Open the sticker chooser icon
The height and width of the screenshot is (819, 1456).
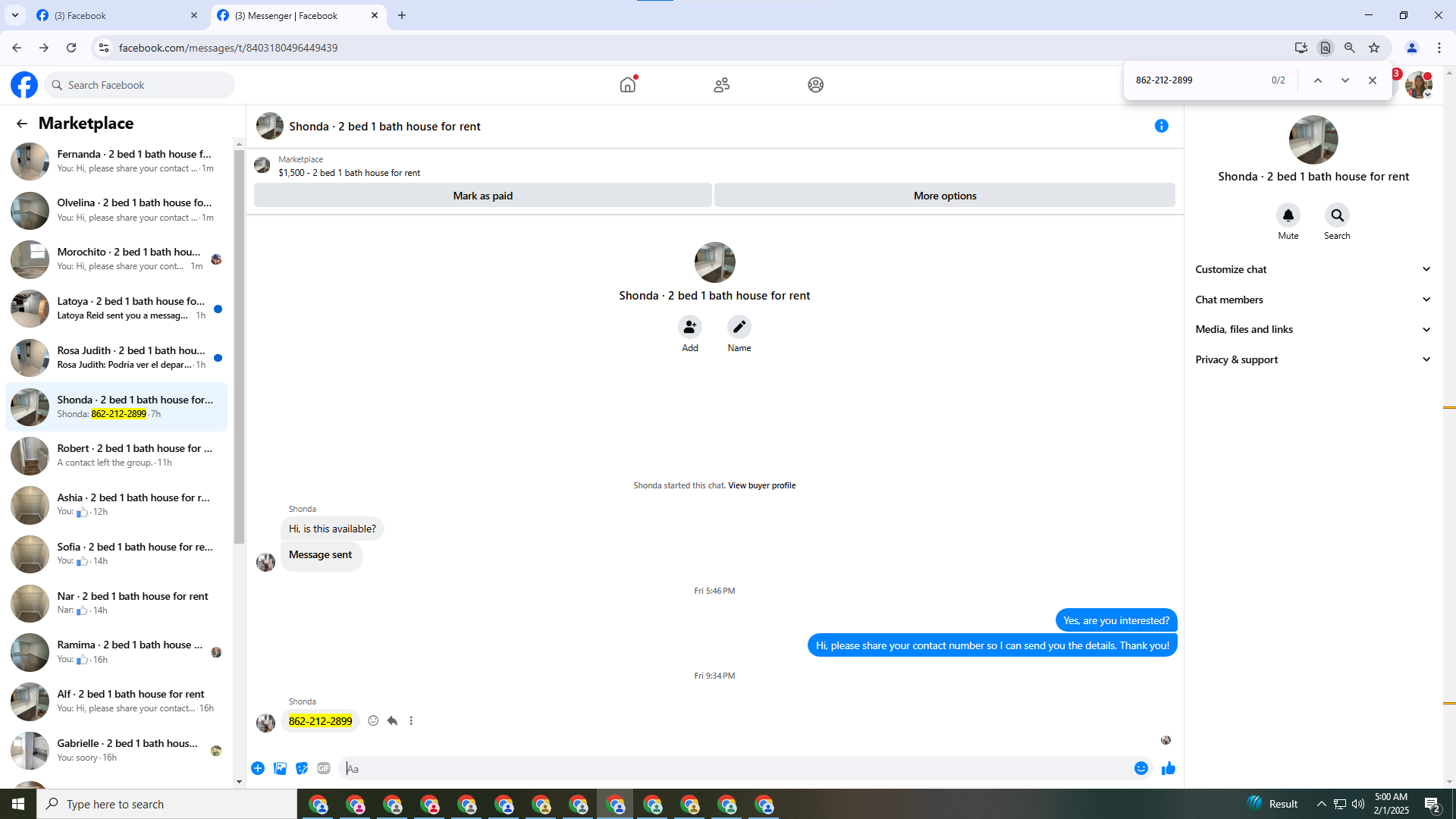(x=302, y=768)
